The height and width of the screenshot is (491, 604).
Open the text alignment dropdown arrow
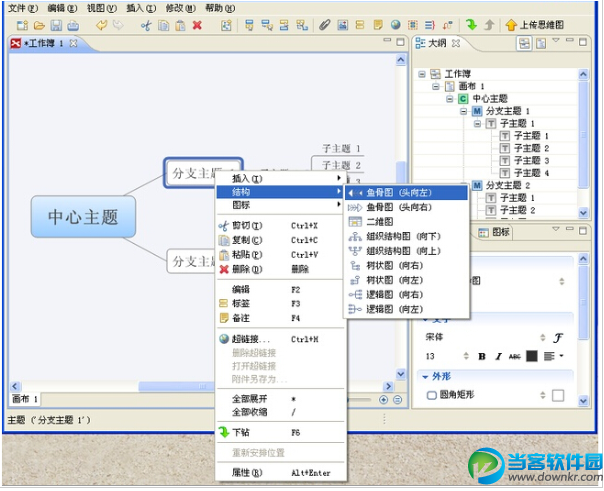click(x=561, y=356)
